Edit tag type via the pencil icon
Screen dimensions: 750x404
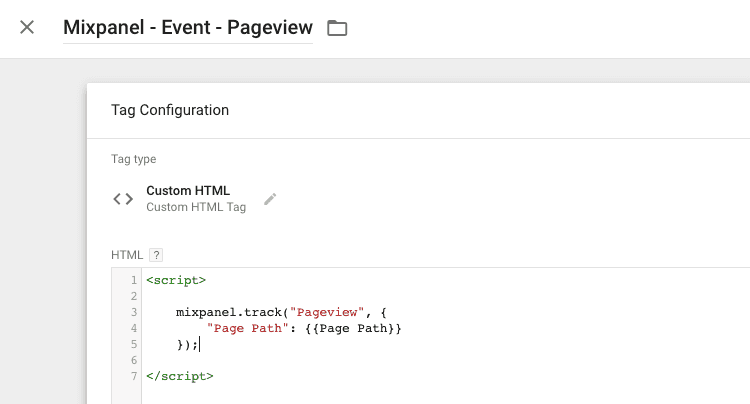click(x=270, y=199)
